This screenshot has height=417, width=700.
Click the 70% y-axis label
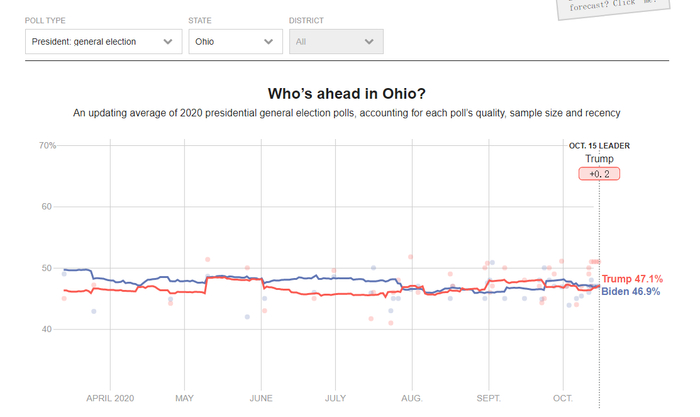(47, 146)
